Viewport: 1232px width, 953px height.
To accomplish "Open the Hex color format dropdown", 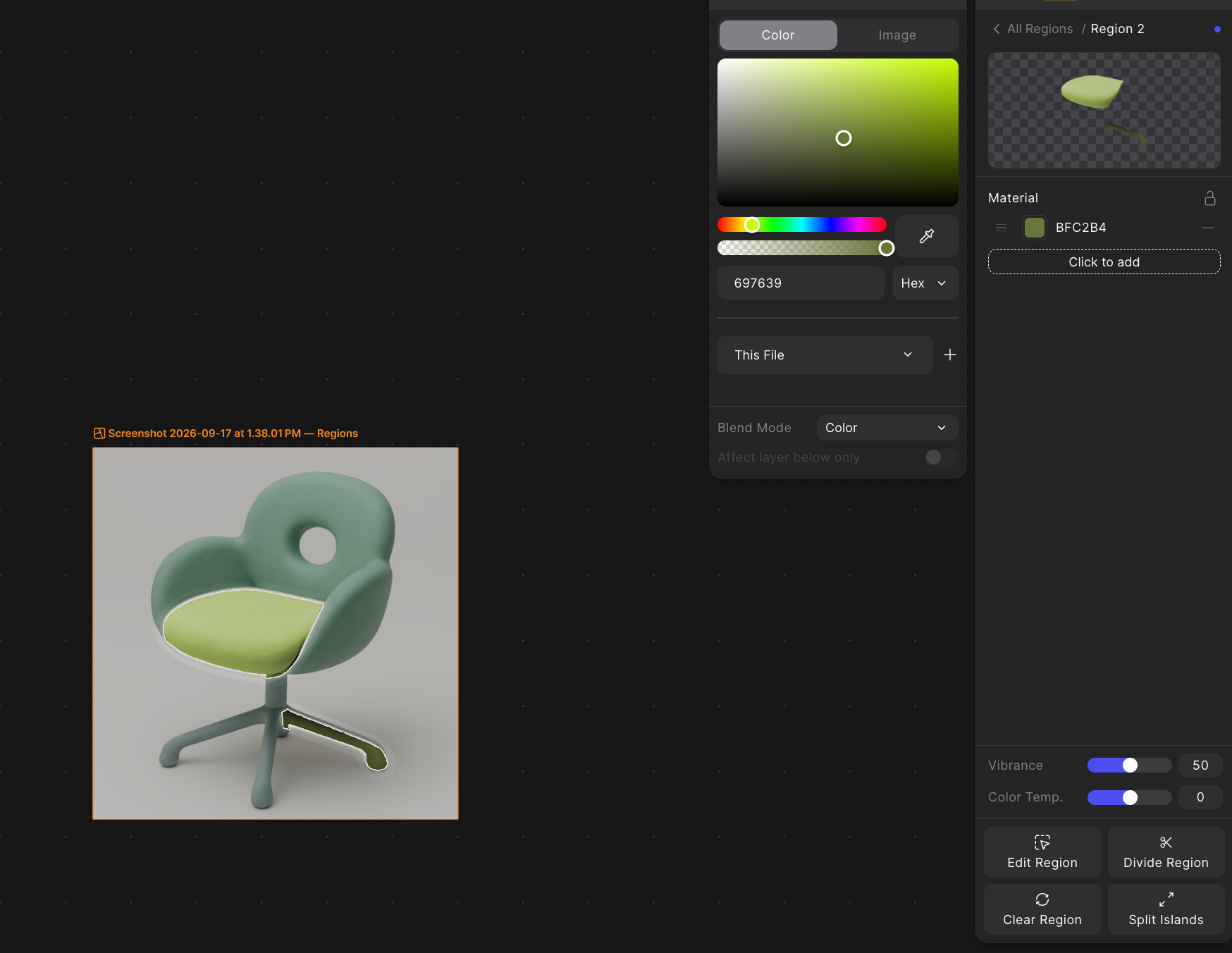I will (x=925, y=283).
